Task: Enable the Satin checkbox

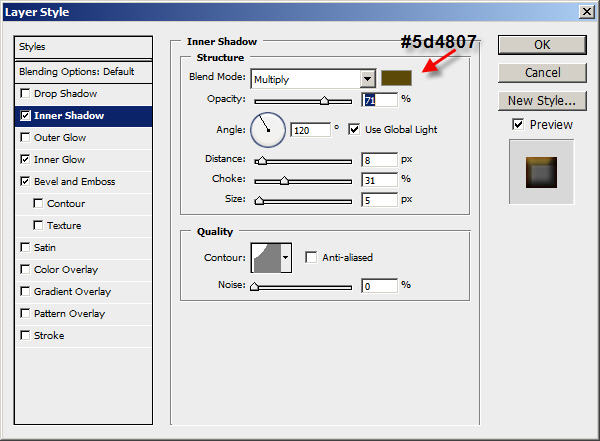Action: [x=25, y=247]
